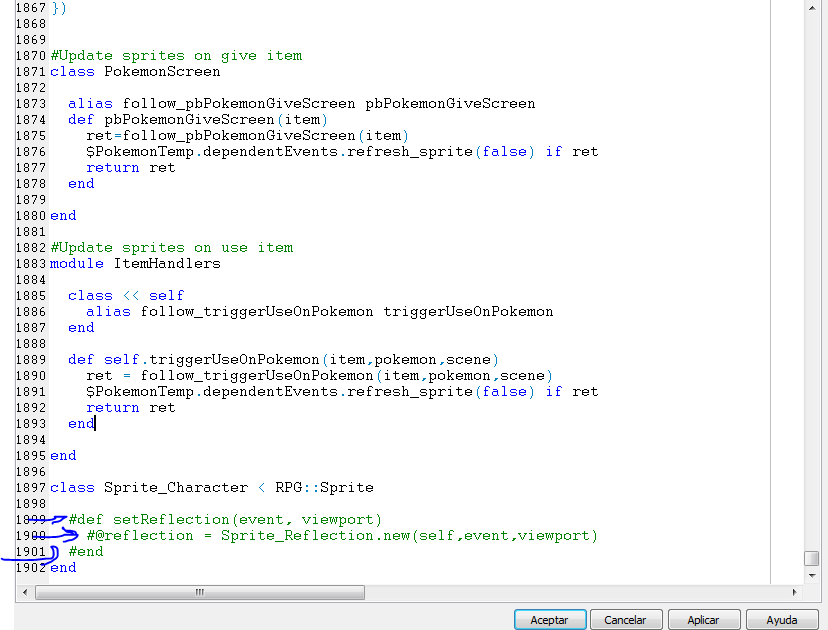Click the horizontal scrollbar thumb
828x630 pixels.
pyautogui.click(x=200, y=592)
